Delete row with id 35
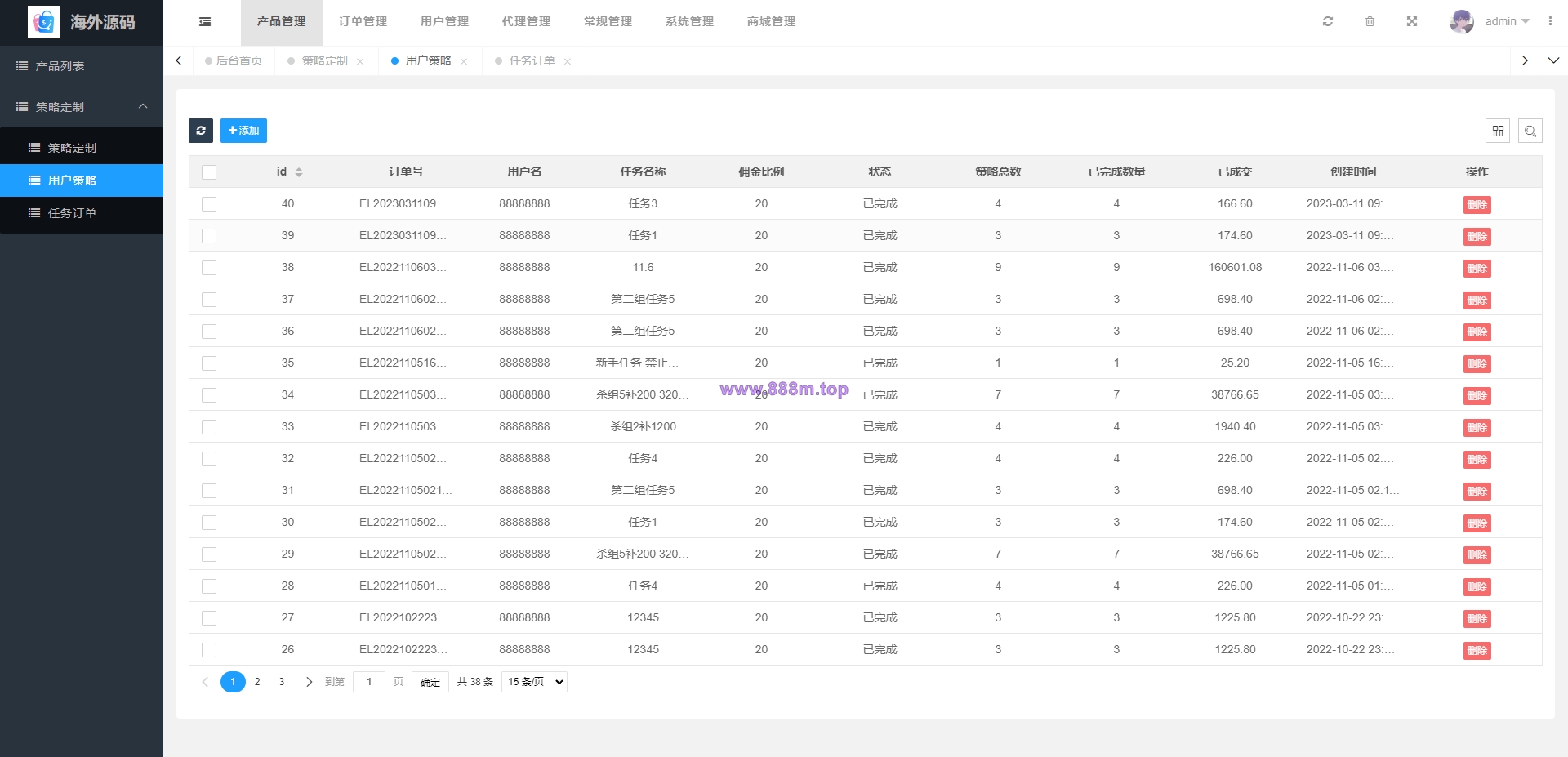This screenshot has width=1568, height=757. [1477, 364]
